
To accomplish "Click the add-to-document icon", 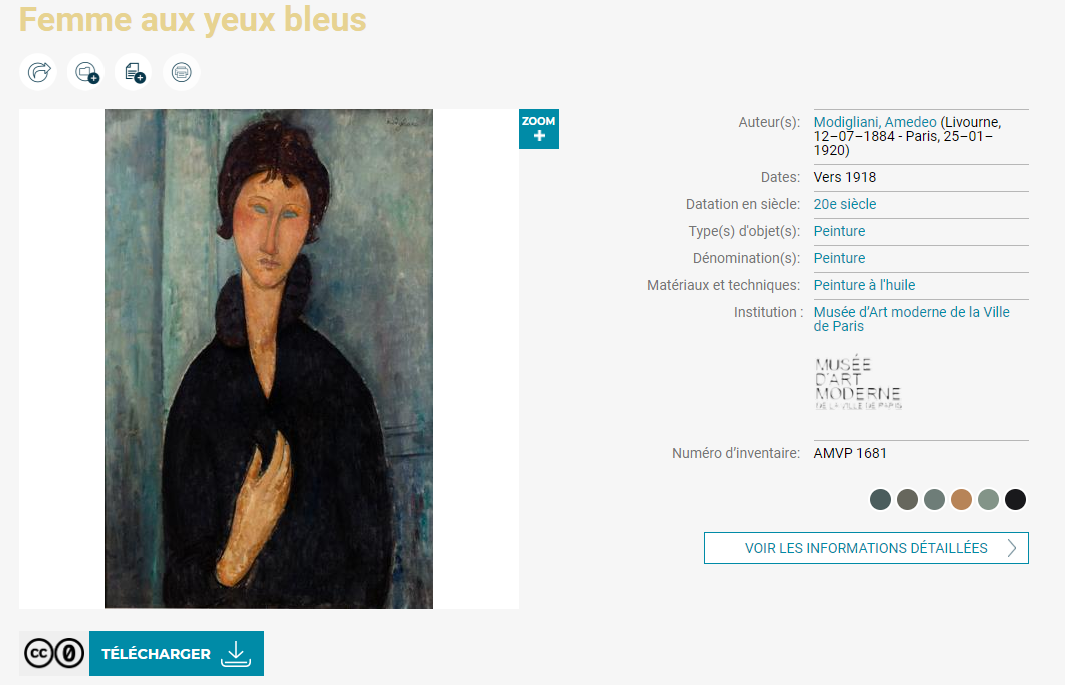I will 133,71.
